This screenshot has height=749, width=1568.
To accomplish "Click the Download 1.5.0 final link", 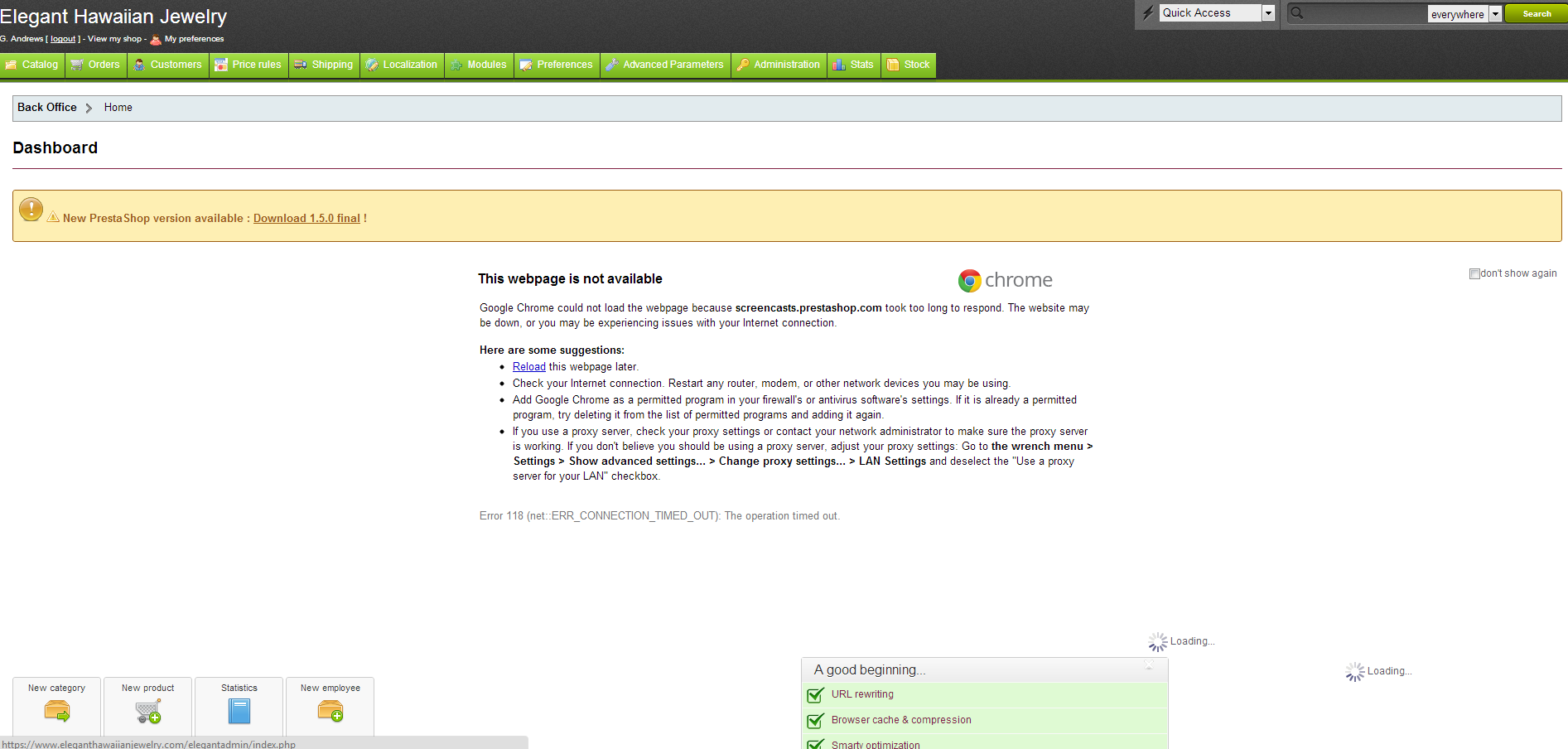I will (x=306, y=219).
